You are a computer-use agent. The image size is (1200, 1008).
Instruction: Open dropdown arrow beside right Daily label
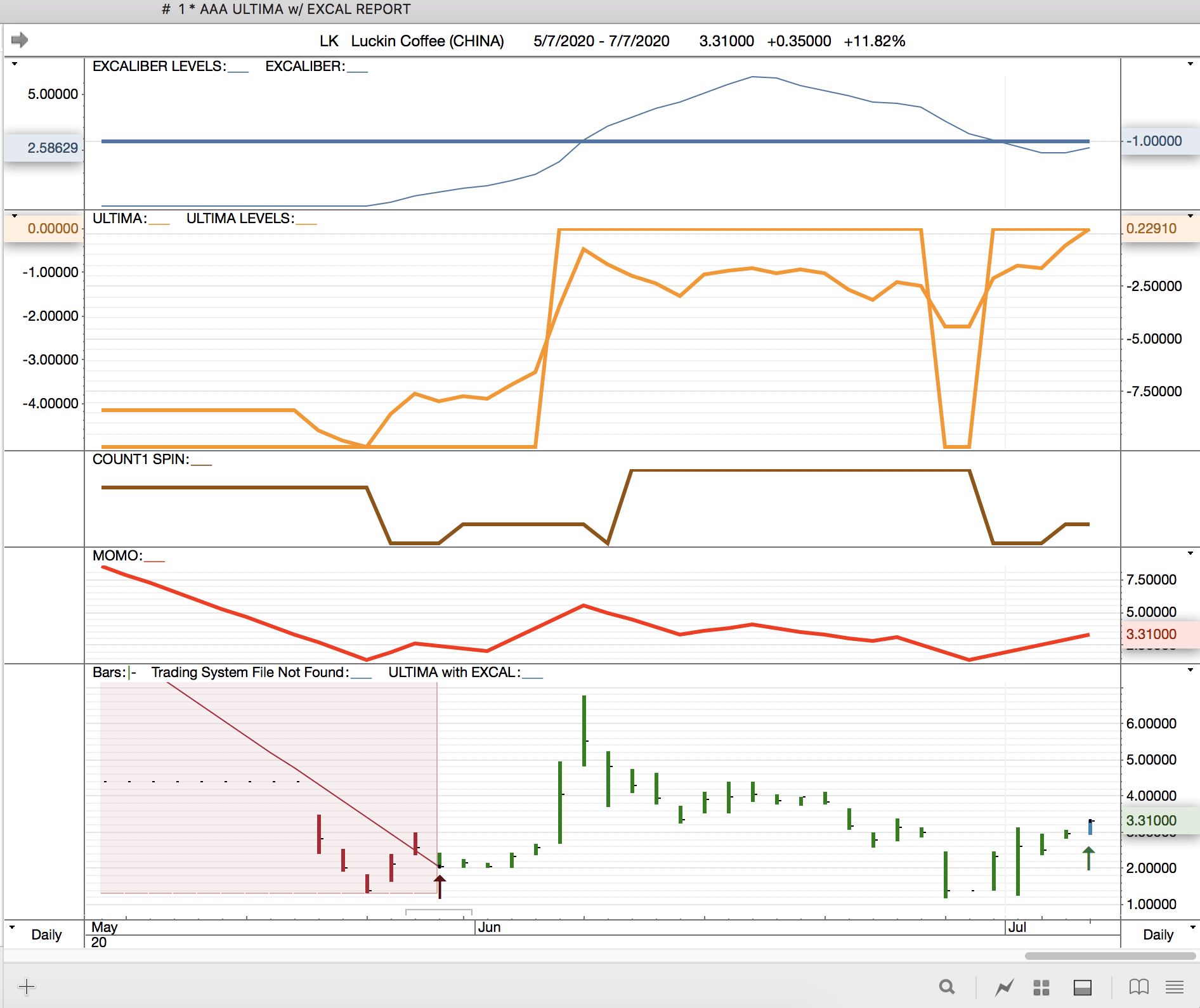click(x=1192, y=927)
